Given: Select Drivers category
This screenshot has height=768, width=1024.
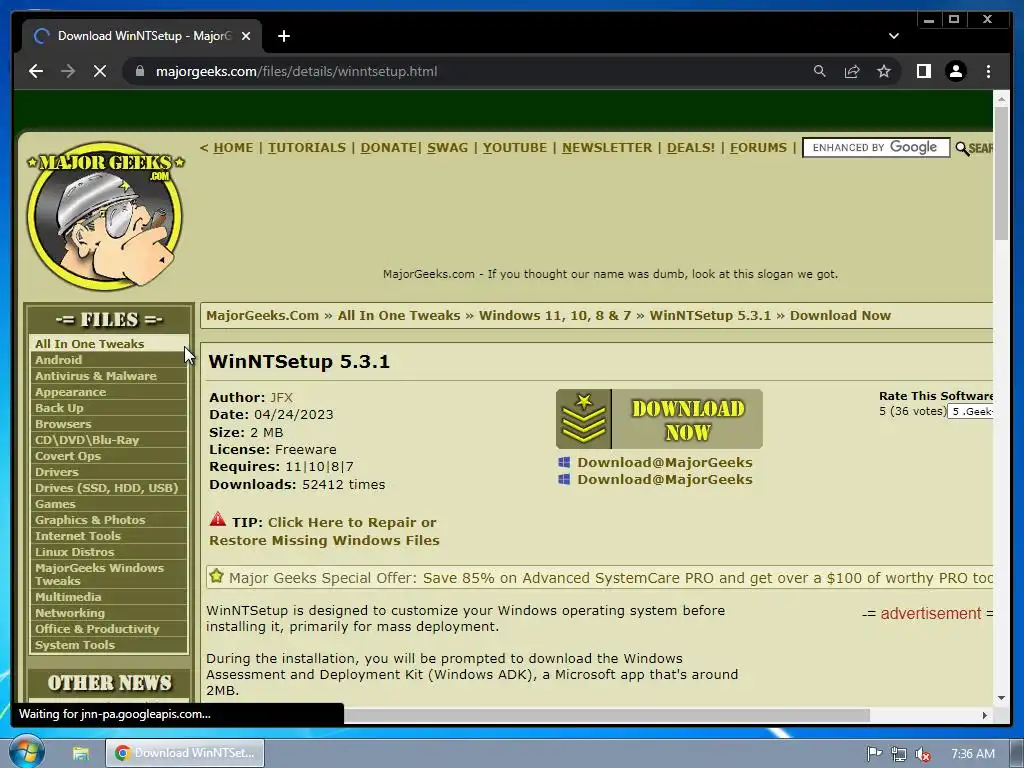Looking at the screenshot, I should point(109,472).
